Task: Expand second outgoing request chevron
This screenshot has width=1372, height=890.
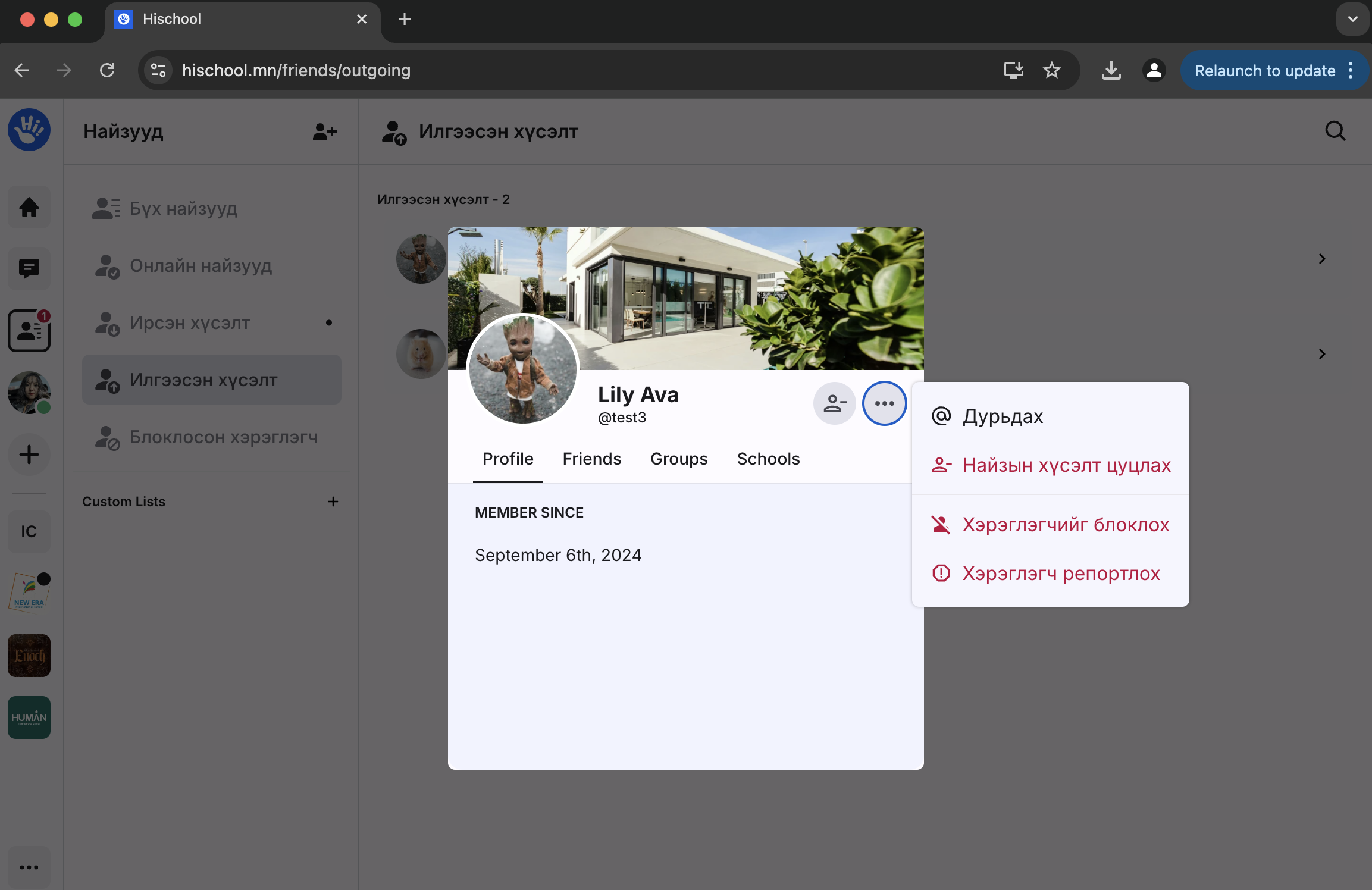Action: 1321,354
